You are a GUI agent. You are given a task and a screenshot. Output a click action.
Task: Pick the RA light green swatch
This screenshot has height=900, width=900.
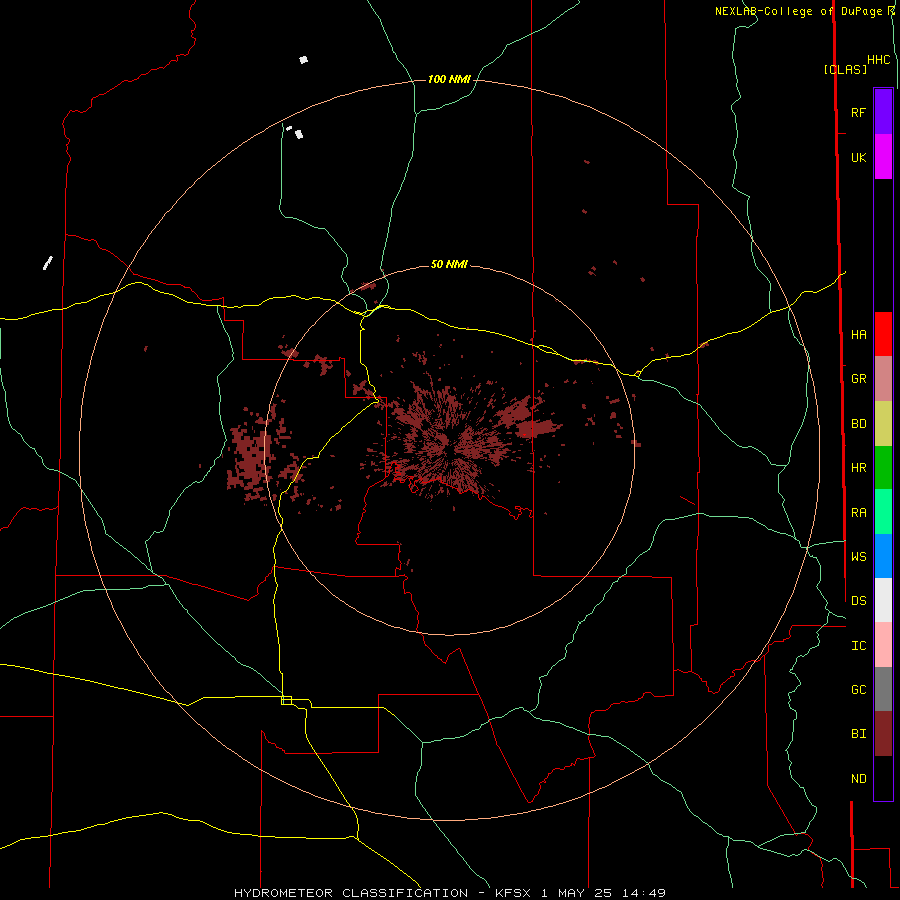coord(883,512)
